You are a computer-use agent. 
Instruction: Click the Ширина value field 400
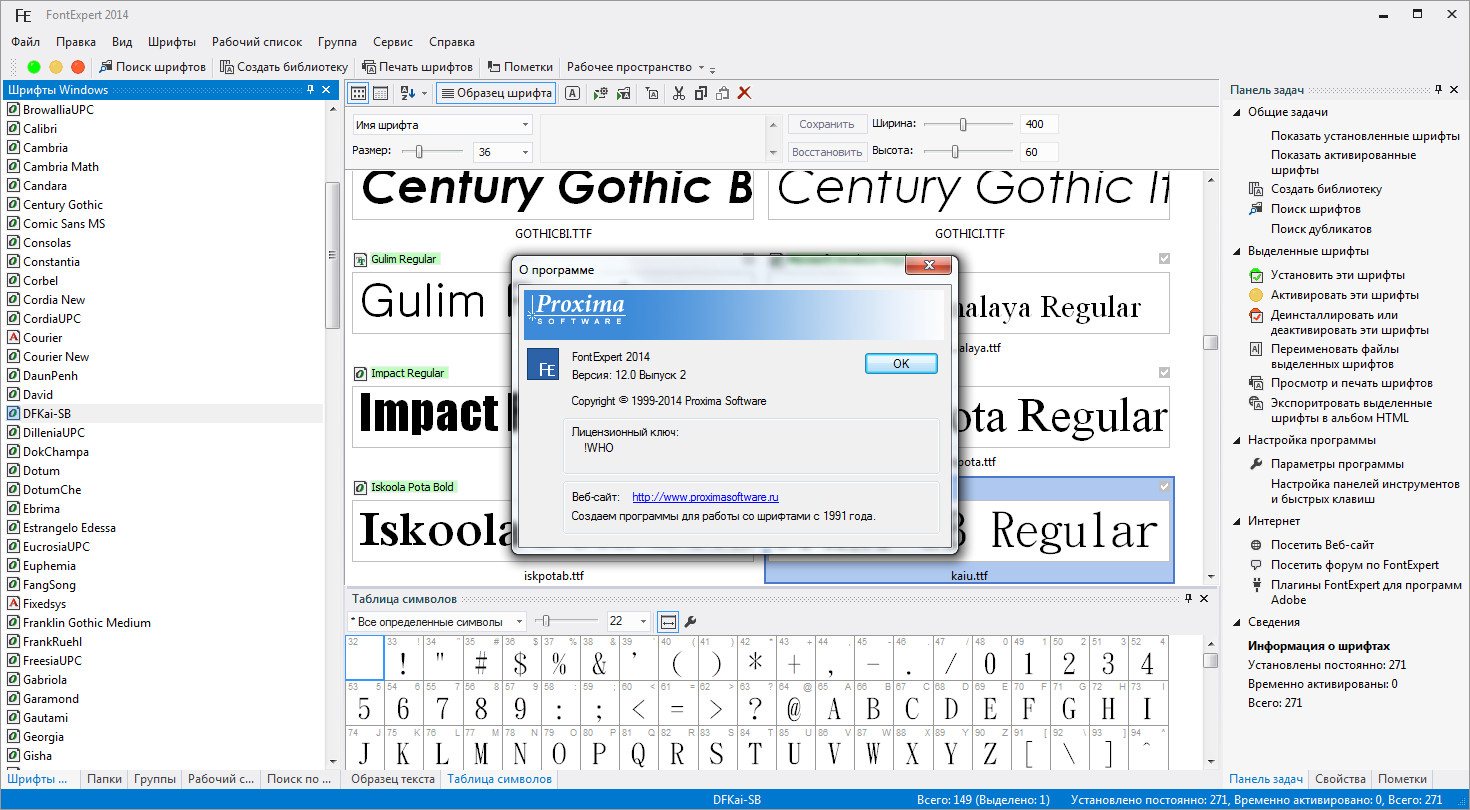1039,124
